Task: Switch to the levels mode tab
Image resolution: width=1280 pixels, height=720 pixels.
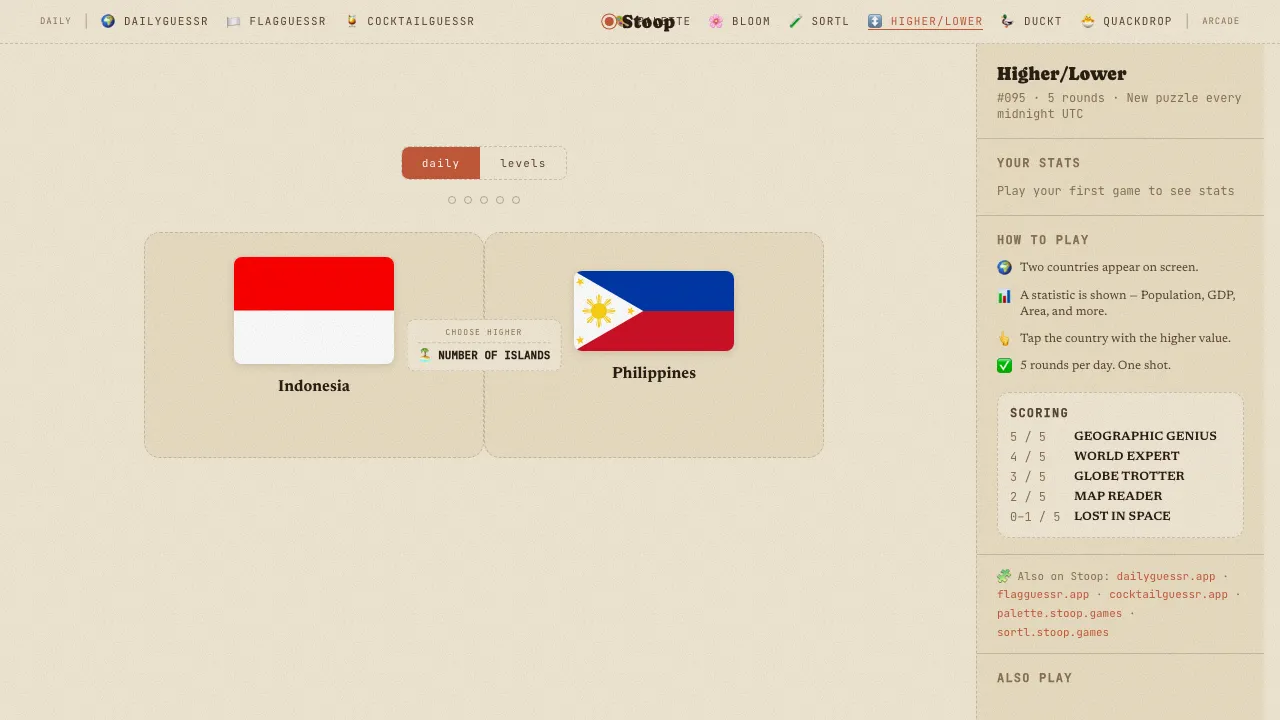Action: (x=523, y=163)
